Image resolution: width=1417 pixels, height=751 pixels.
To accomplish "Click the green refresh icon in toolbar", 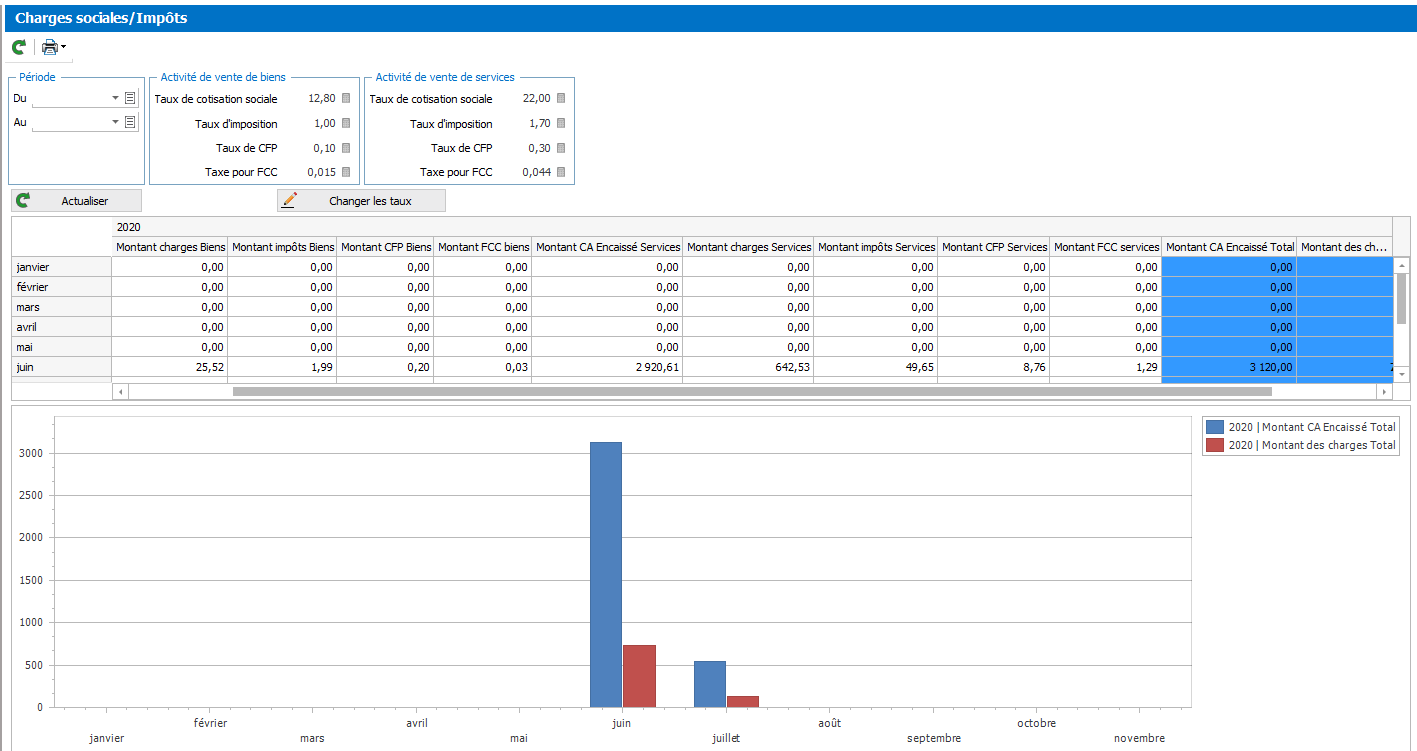I will 18,47.
